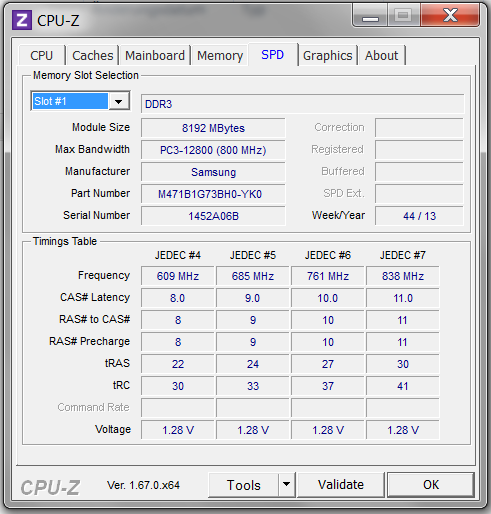Image resolution: width=491 pixels, height=514 pixels.
Task: Click the JEDEC #7 column header
Action: click(x=403, y=255)
